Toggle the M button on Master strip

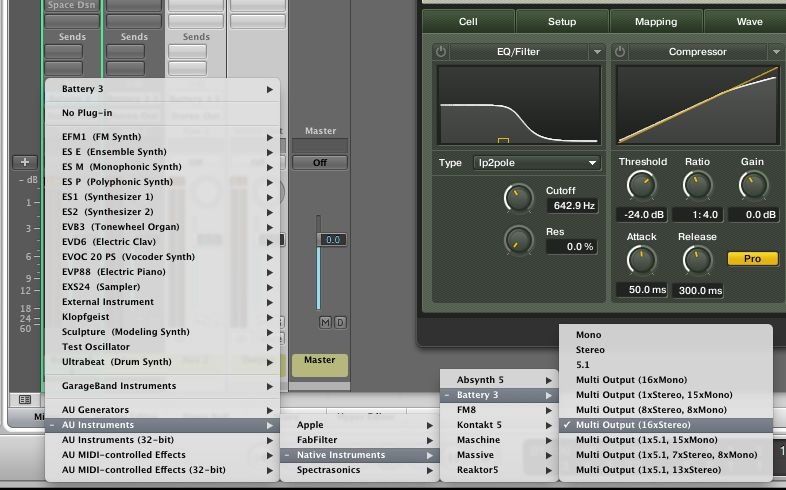[325, 323]
